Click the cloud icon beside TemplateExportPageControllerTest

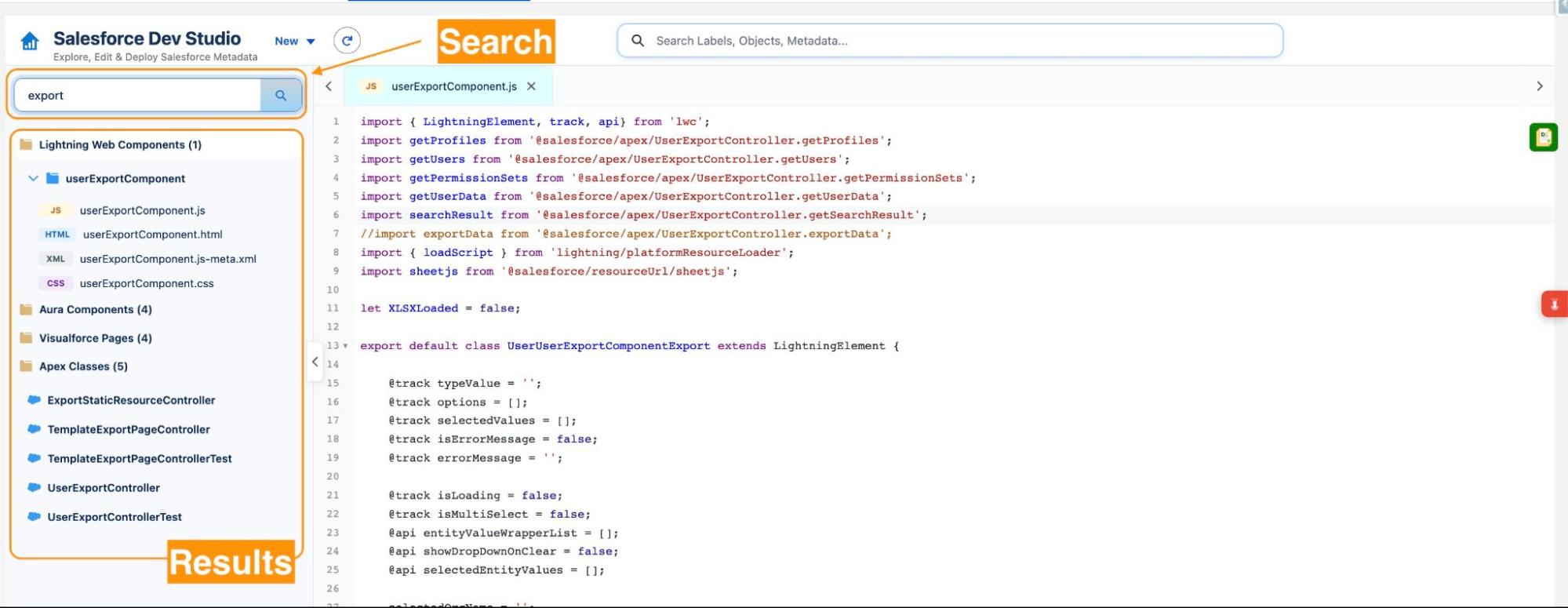34,458
